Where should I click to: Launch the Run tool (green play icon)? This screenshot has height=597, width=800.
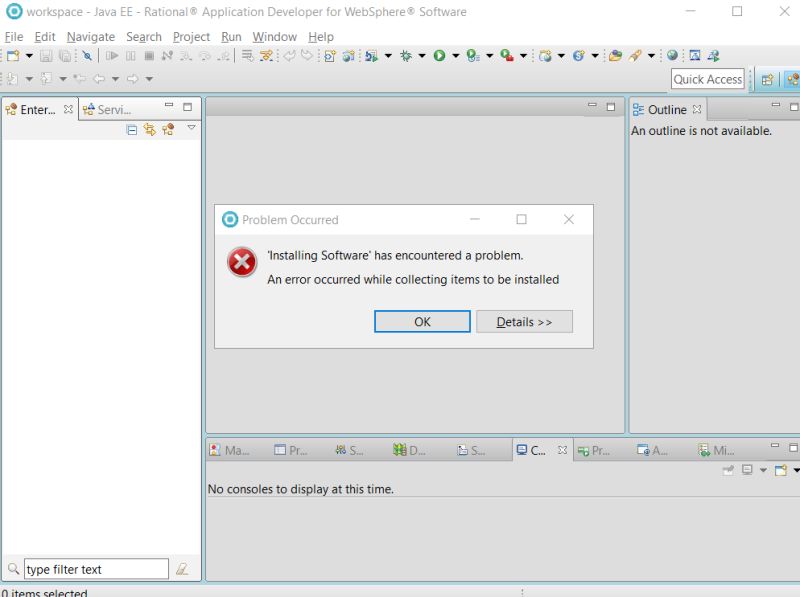[x=440, y=57]
